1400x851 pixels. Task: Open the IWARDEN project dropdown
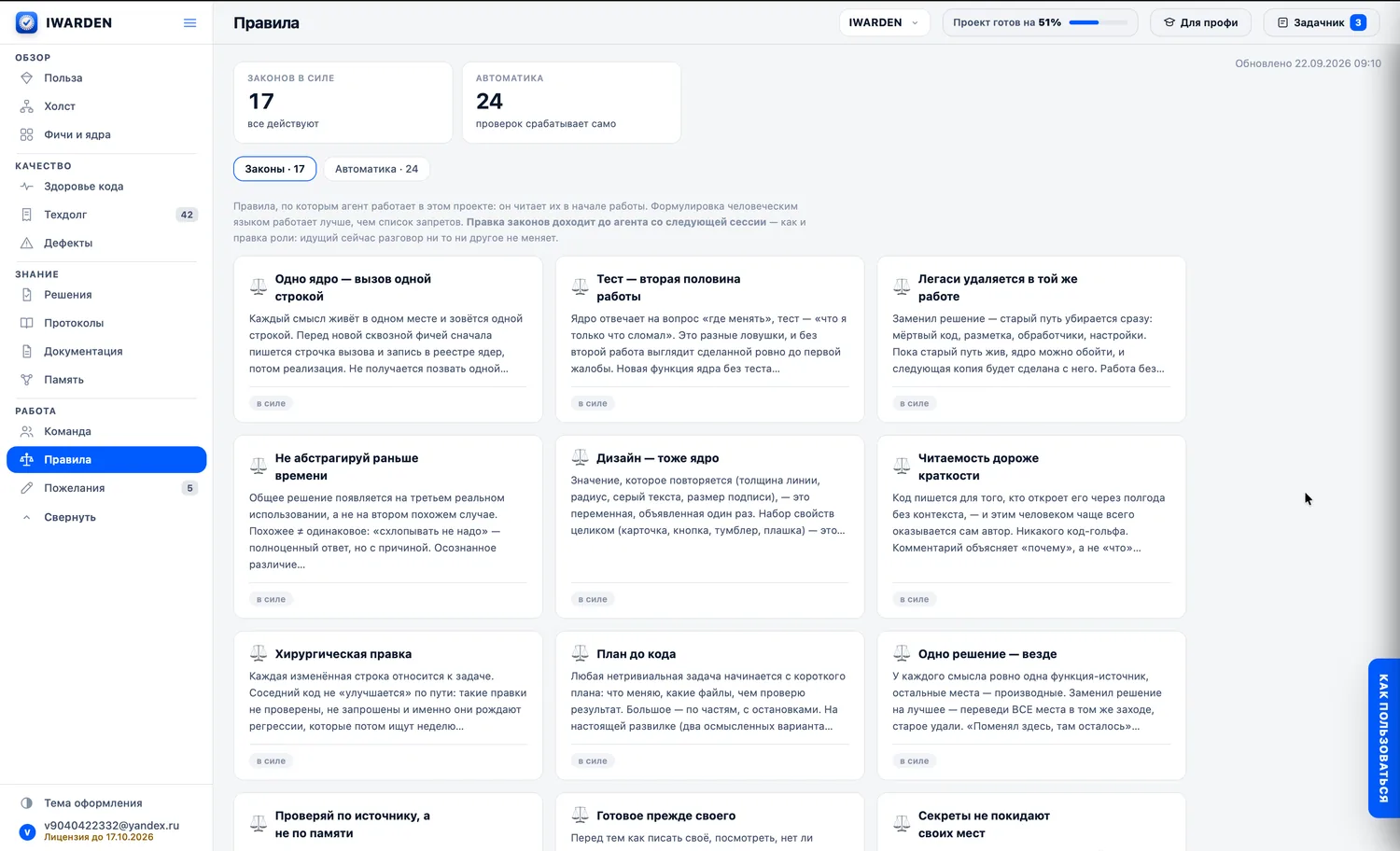pos(884,22)
